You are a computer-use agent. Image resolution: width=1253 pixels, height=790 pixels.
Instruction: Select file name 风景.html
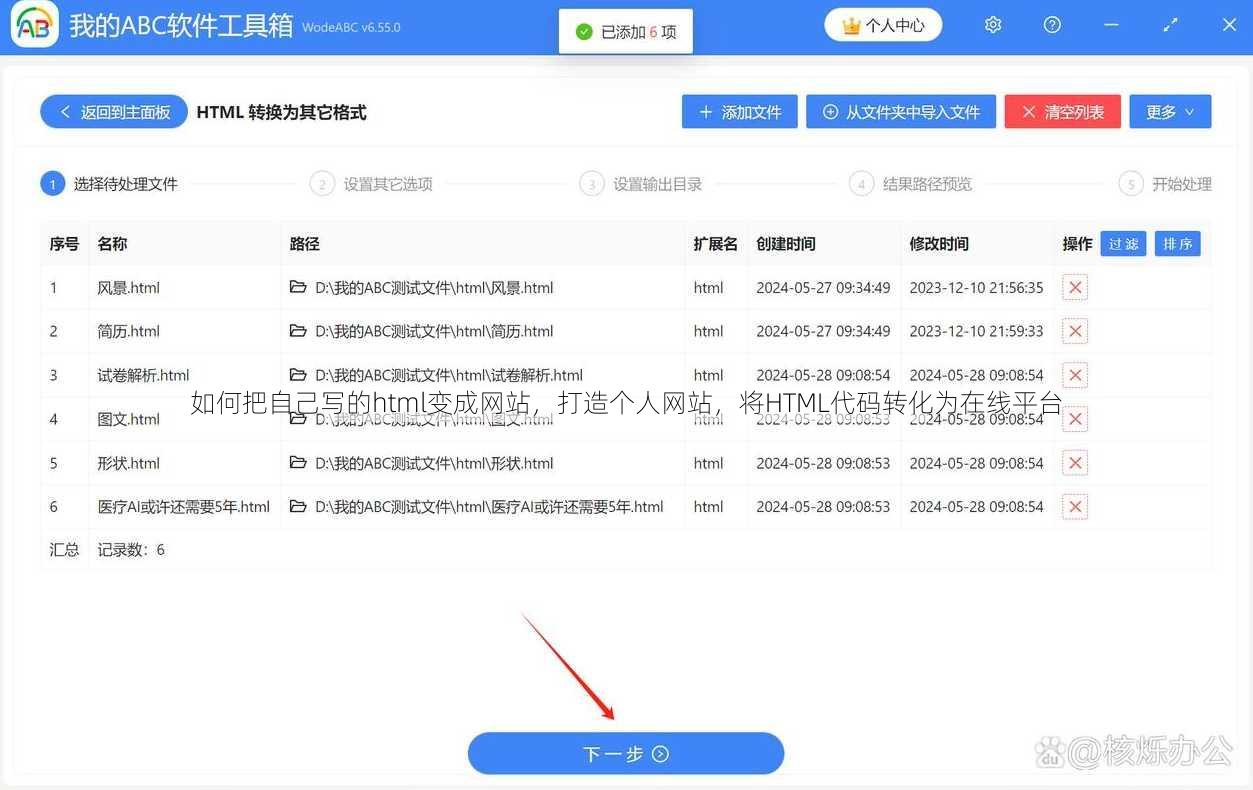click(129, 288)
